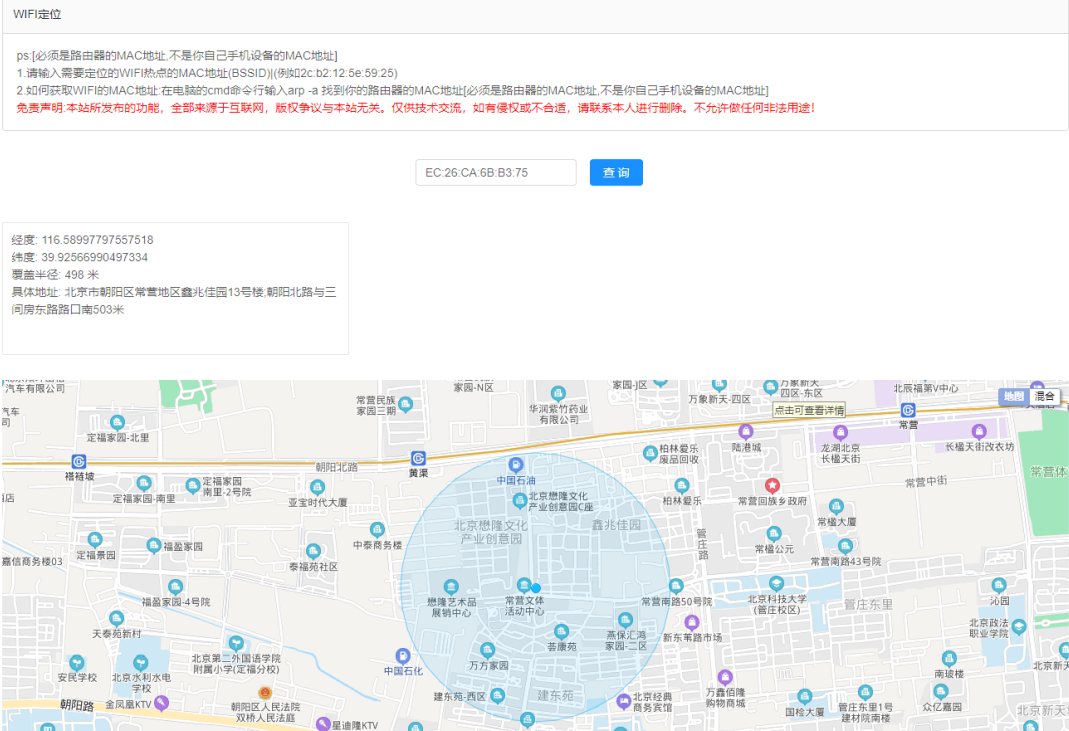Click the 柏林爱乐 residential icon
Screen dimensions: 1069x731
coord(681,486)
